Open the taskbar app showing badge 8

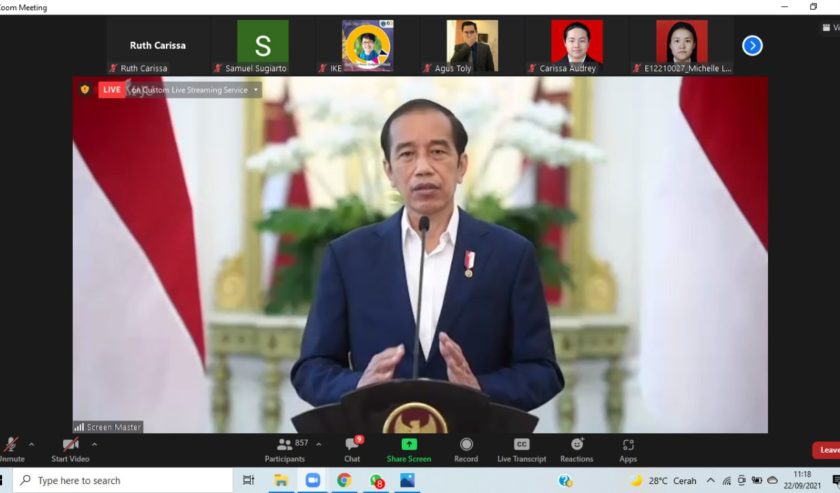[377, 481]
